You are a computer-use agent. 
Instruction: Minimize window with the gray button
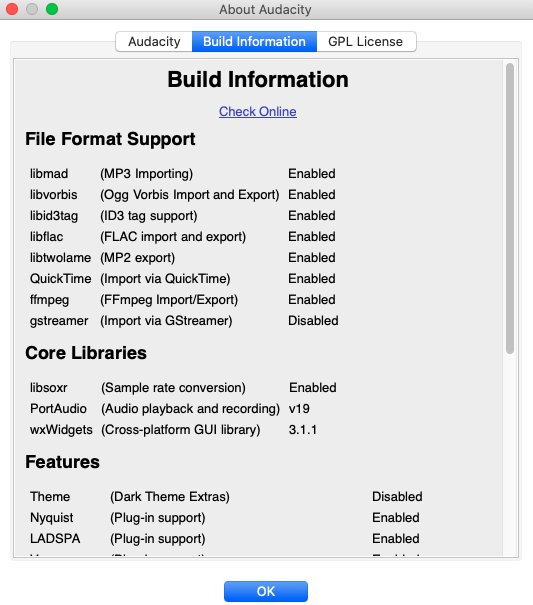click(32, 9)
